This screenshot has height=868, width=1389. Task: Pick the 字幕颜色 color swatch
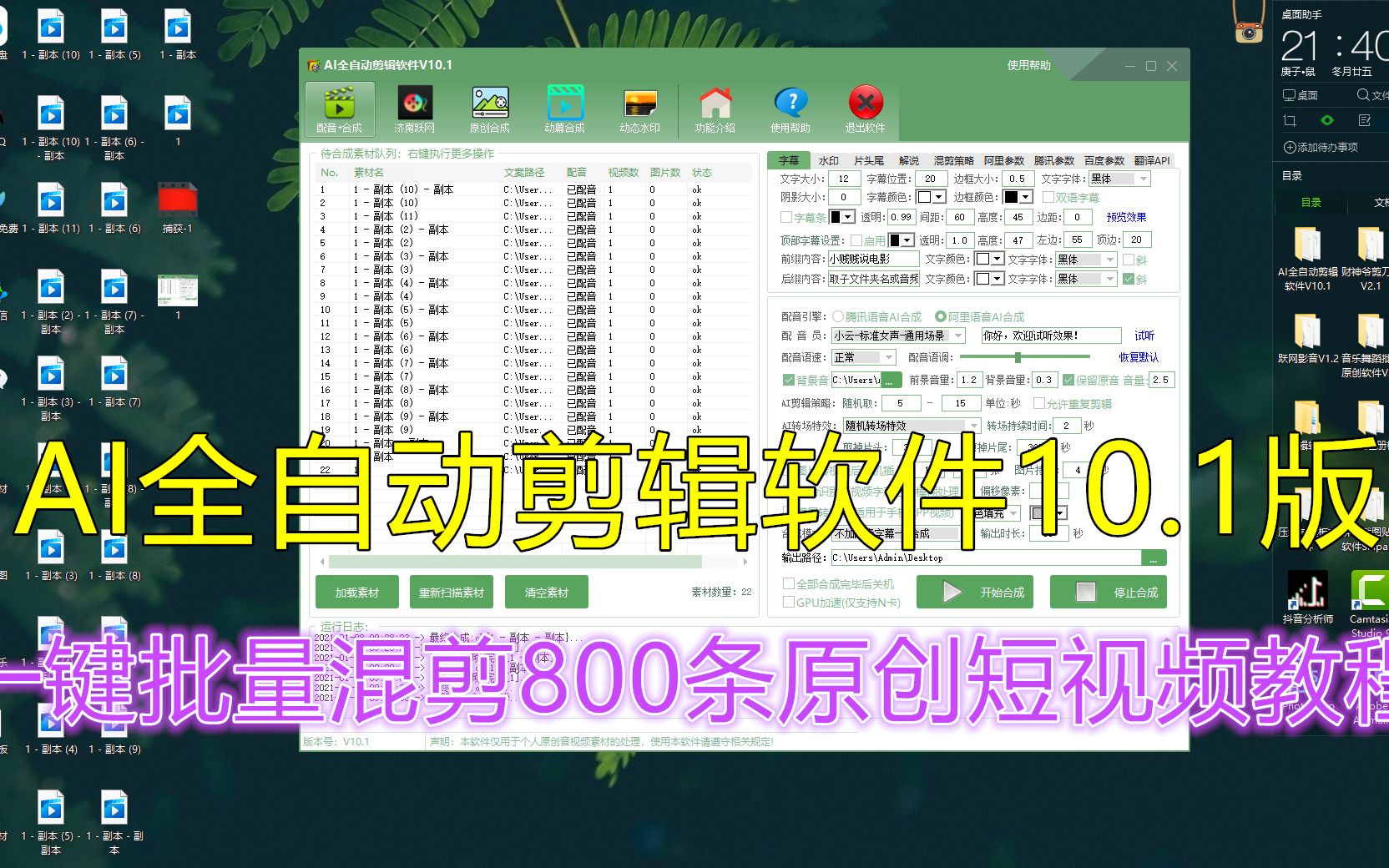[x=924, y=198]
